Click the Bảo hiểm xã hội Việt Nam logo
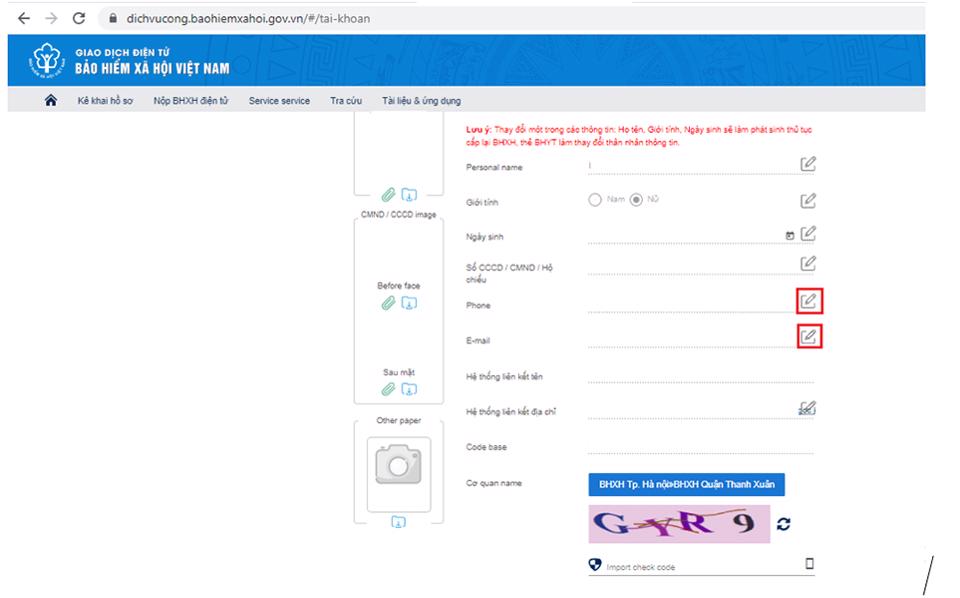This screenshot has width=960, height=598. pyautogui.click(x=47, y=60)
